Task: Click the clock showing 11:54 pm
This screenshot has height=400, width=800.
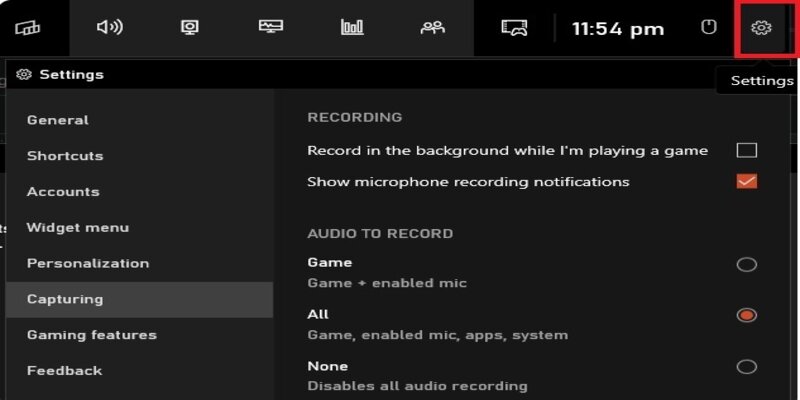Action: point(618,29)
